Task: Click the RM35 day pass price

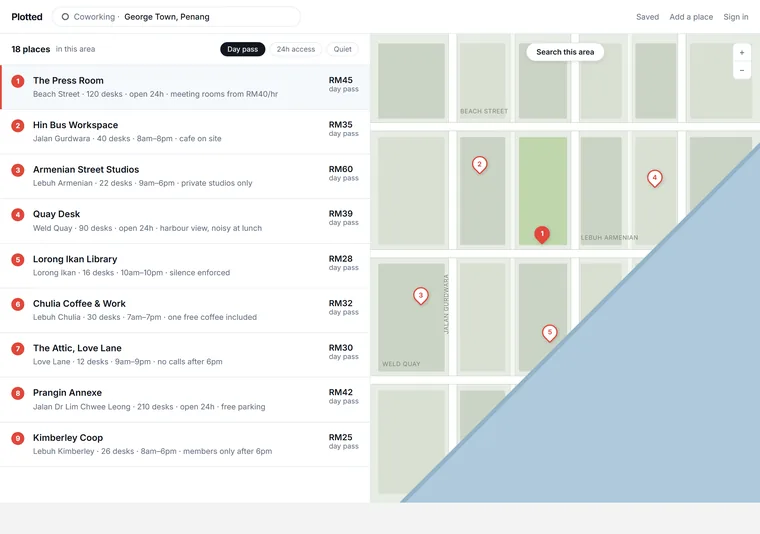Action: (x=344, y=128)
